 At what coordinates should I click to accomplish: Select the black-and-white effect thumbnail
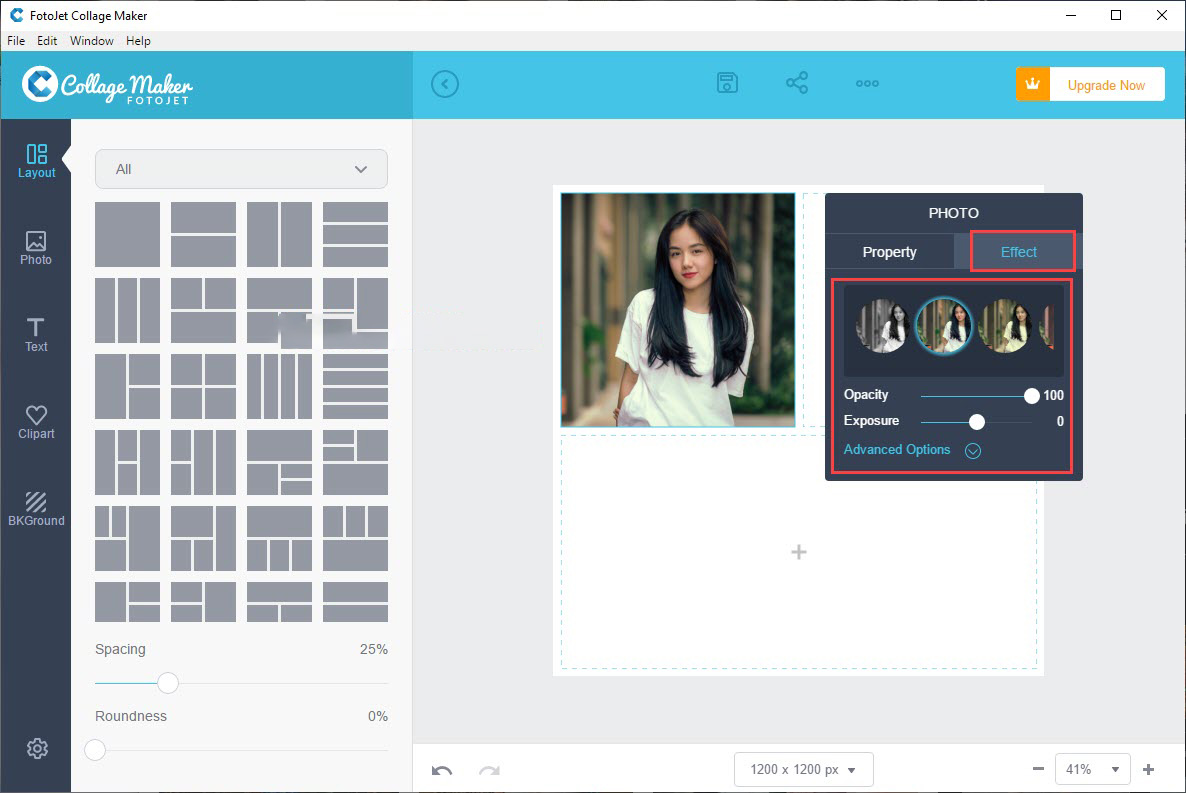coord(882,326)
